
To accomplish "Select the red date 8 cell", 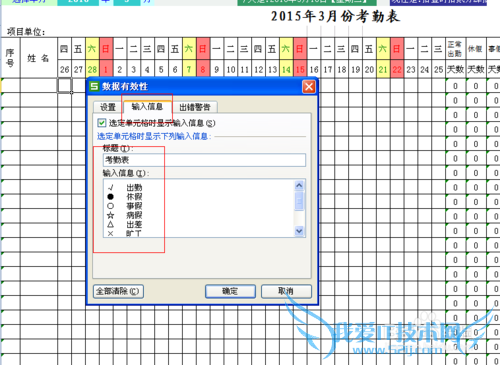I will point(203,69).
